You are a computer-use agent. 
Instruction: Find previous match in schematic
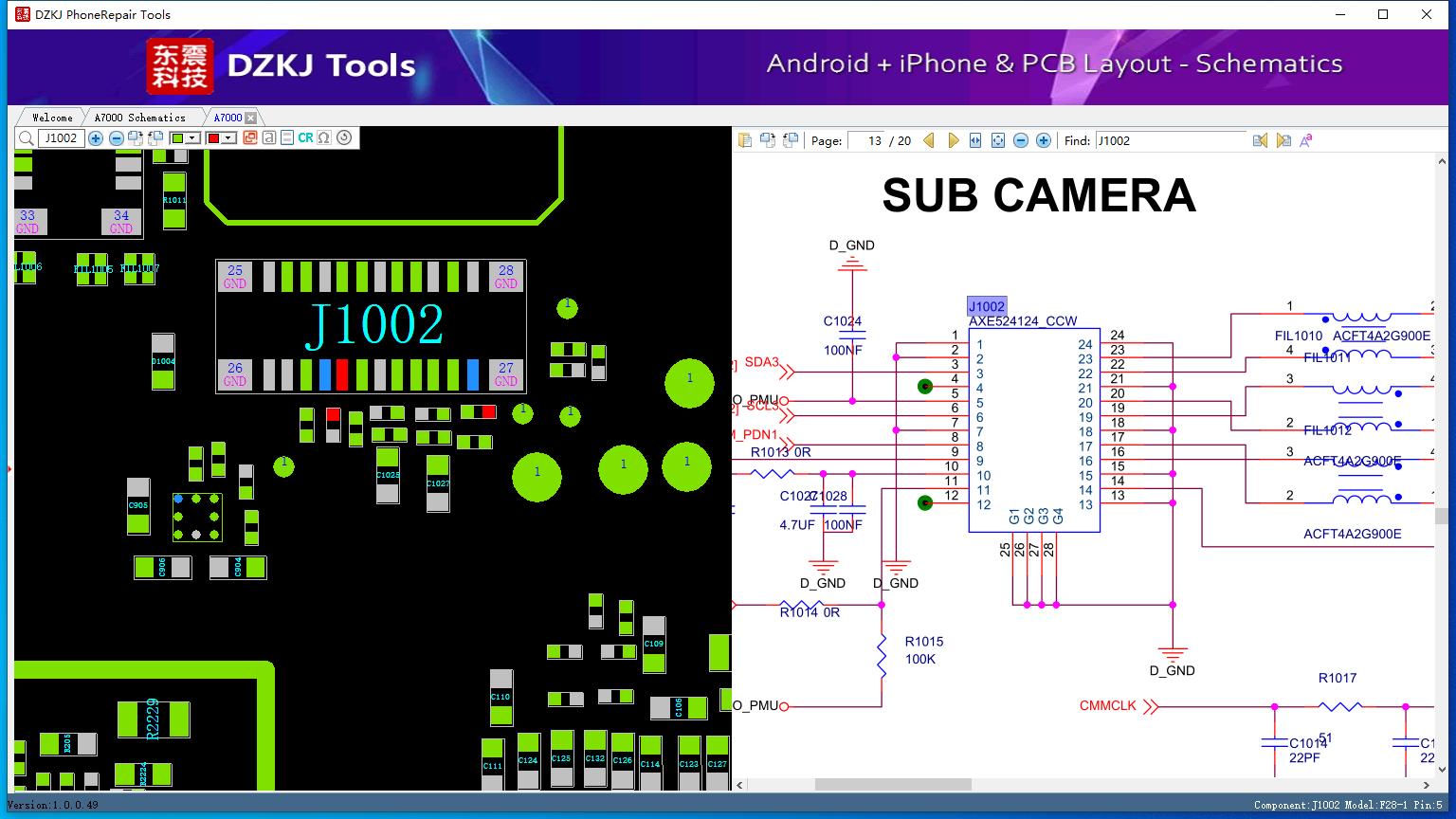[x=1260, y=140]
